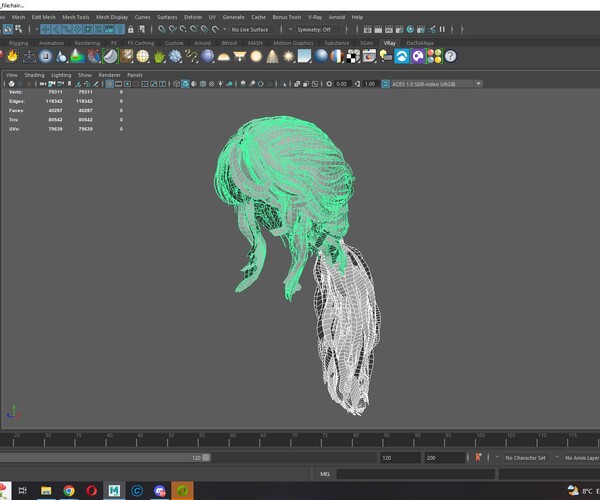Image resolution: width=600 pixels, height=500 pixels.
Task: Open the viewport Shading menu
Action: [x=34, y=75]
